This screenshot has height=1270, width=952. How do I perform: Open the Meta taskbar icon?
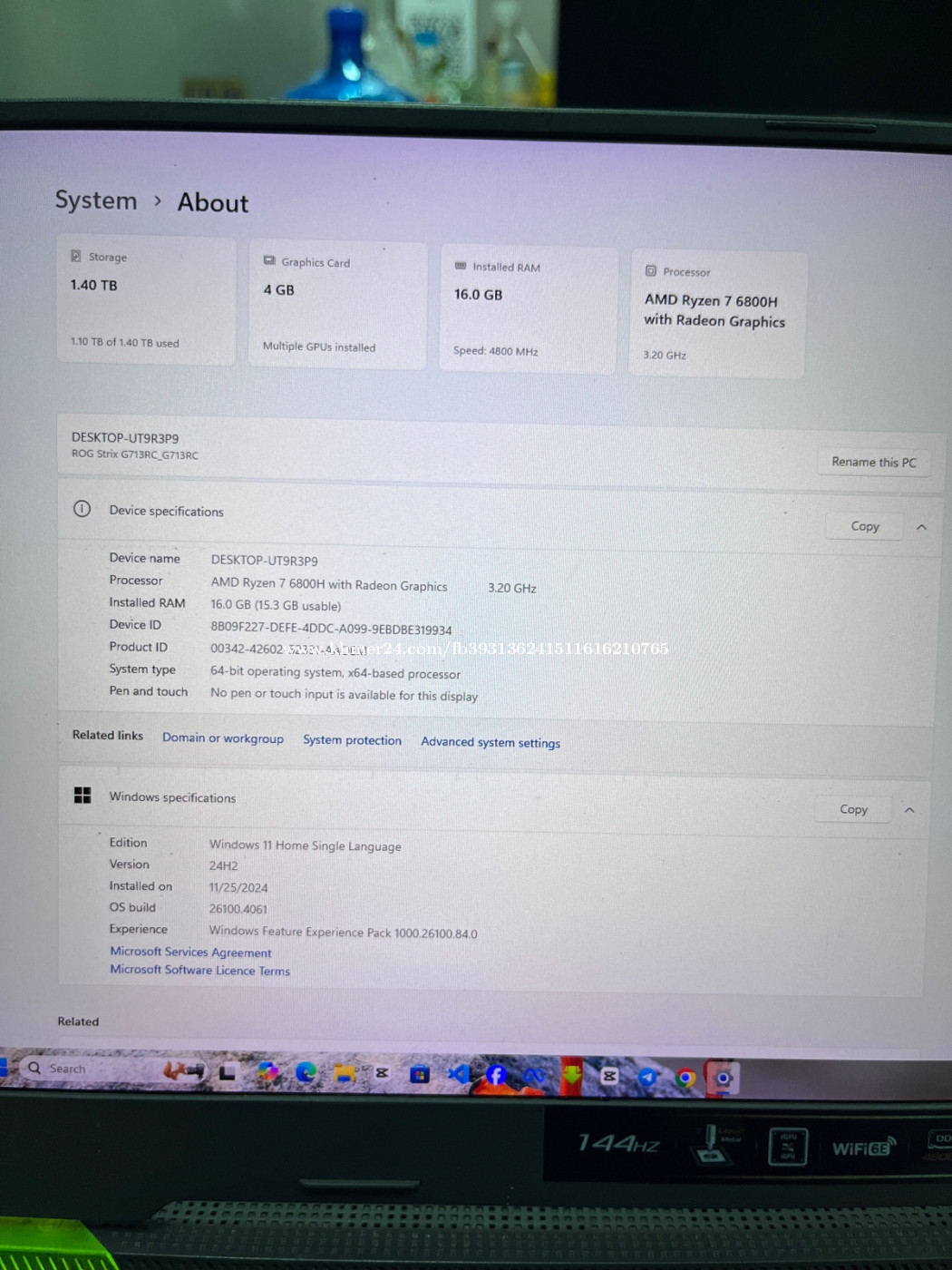[x=533, y=1076]
